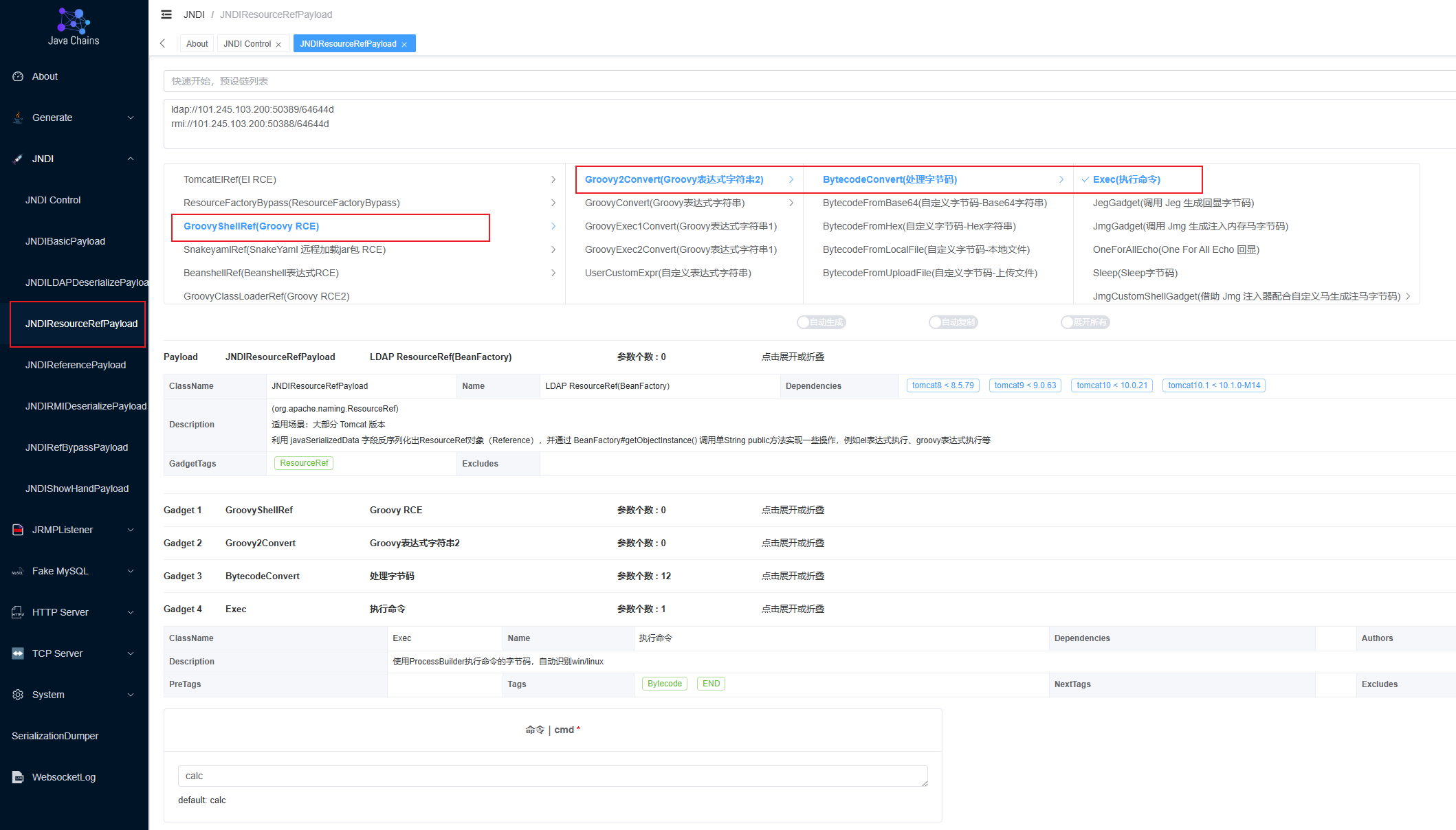1456x830 pixels.
Task: Click the System gear icon
Action: tap(18, 695)
